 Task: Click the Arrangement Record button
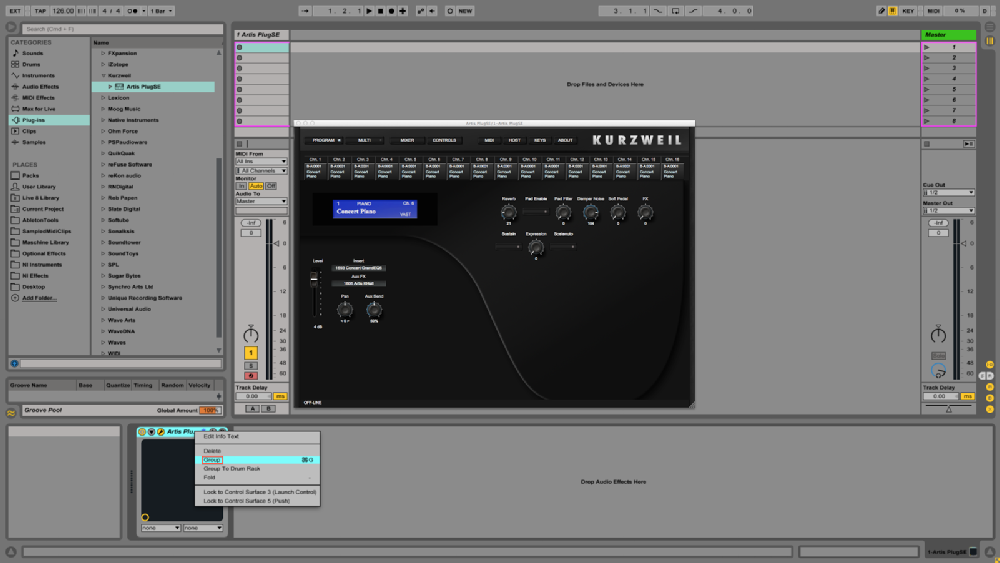click(391, 11)
